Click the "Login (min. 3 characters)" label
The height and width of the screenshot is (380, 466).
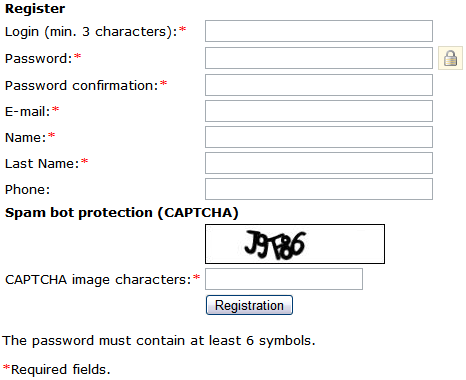pyautogui.click(x=91, y=32)
